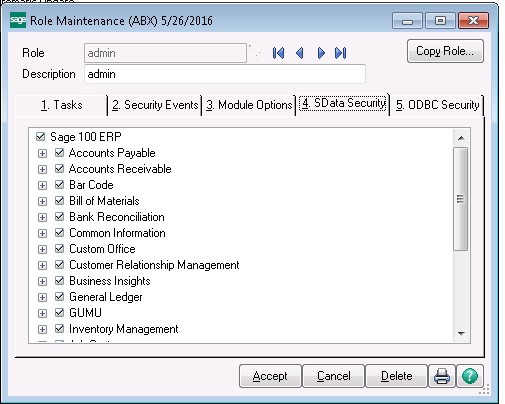
Task: Click the Copy Role... button
Action: [x=445, y=51]
